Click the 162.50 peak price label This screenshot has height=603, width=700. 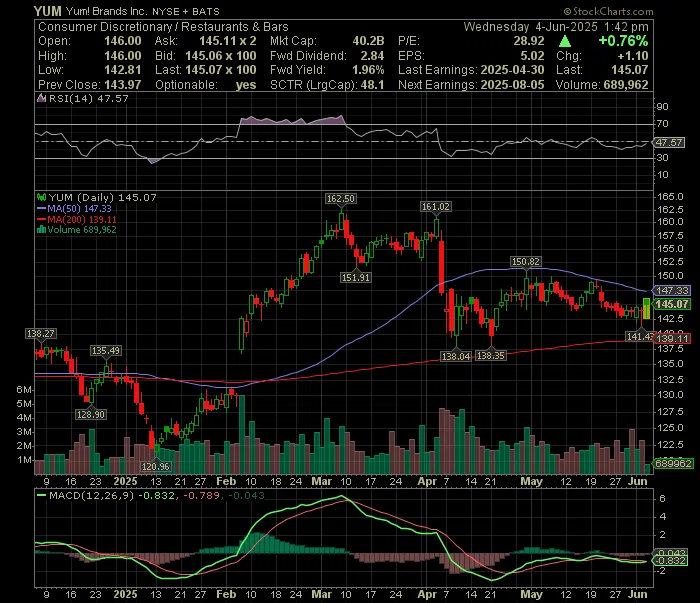point(341,199)
